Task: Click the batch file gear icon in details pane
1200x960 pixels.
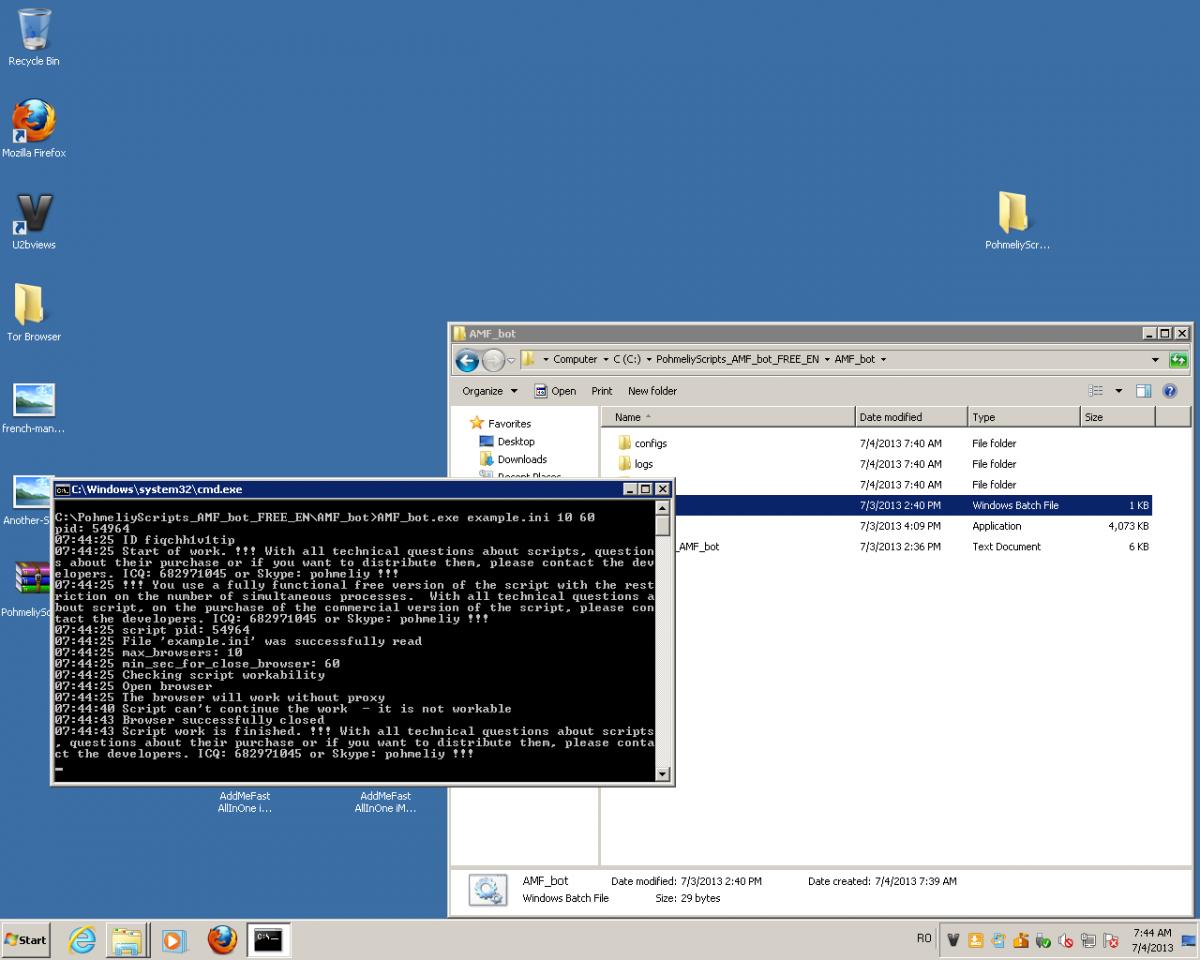Action: pyautogui.click(x=487, y=889)
